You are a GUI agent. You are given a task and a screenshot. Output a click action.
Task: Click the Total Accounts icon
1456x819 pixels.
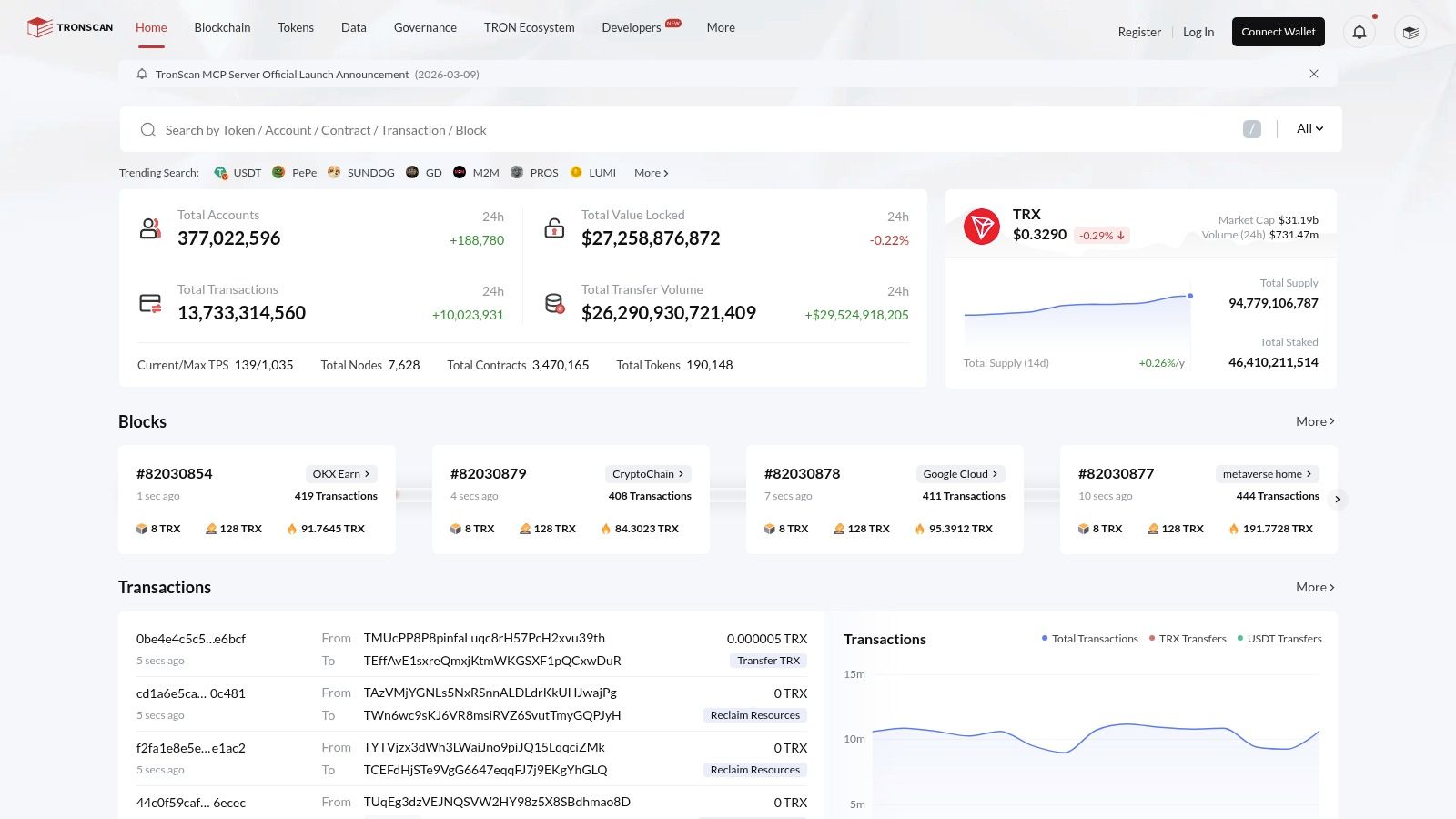tap(150, 228)
